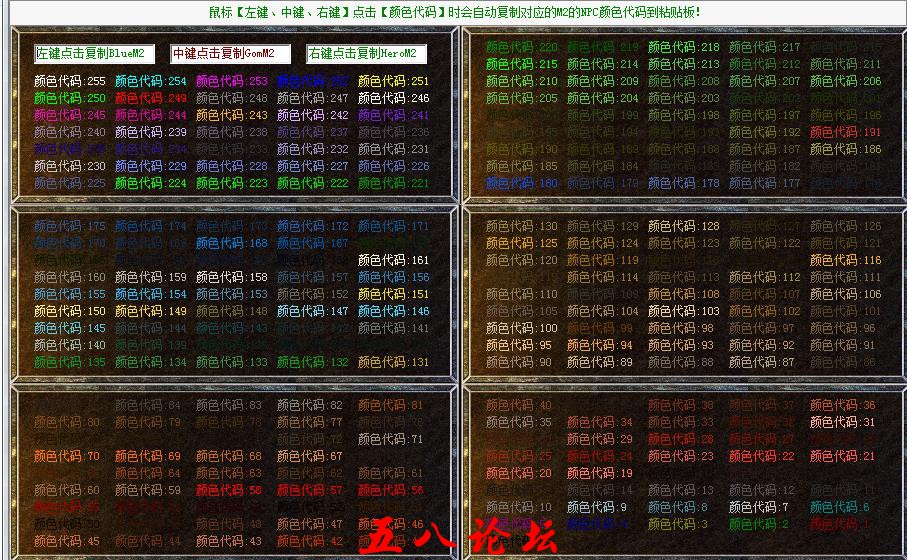Screen dimensions: 907x560
Task: Click color code 209
Action: point(603,81)
